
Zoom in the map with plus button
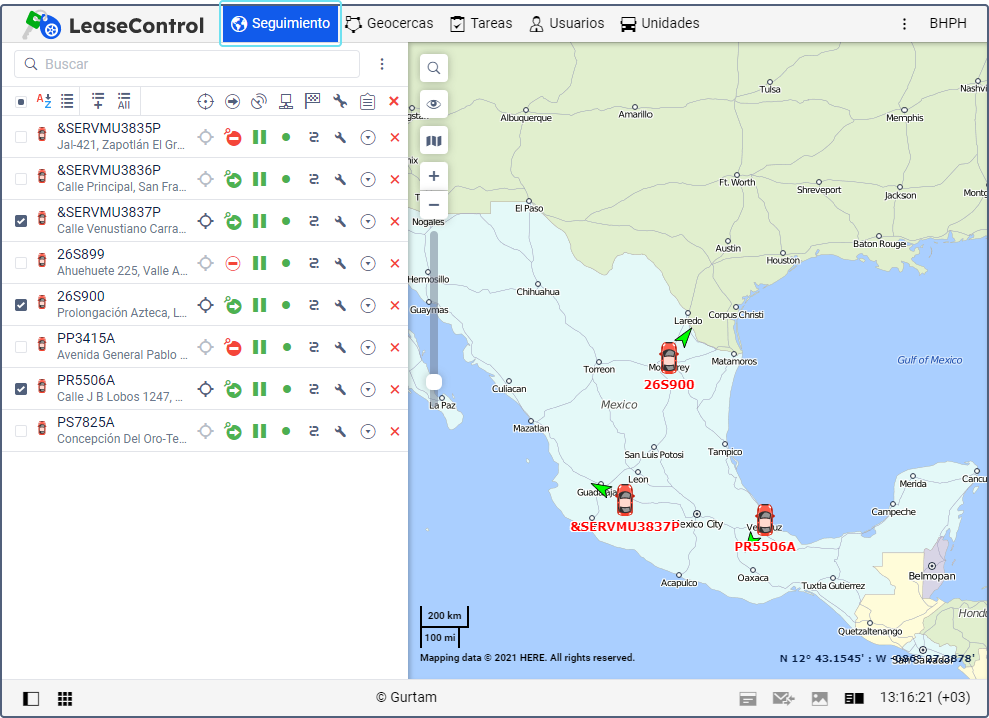point(434,176)
